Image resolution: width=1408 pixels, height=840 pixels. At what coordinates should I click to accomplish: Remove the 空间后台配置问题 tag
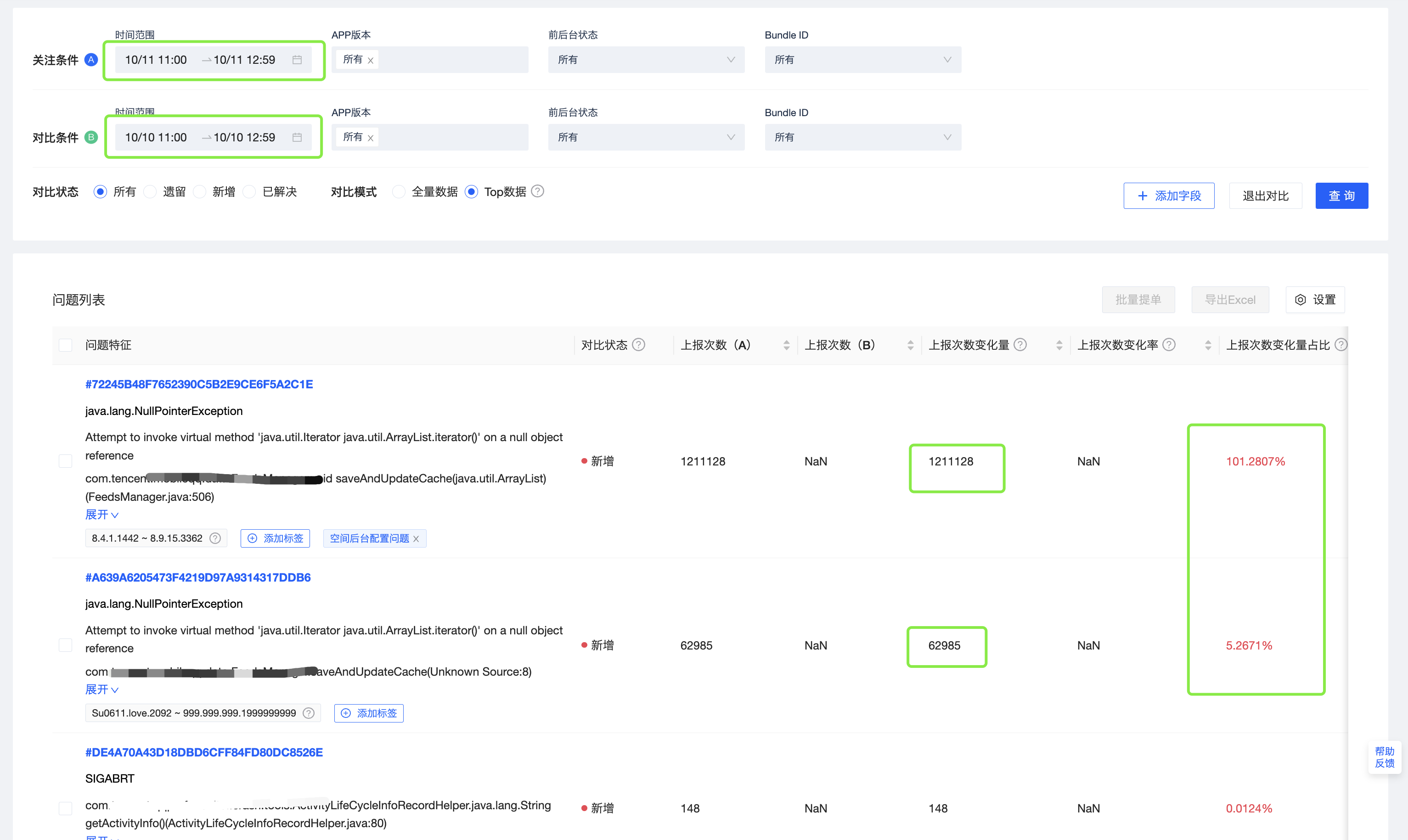pos(416,539)
